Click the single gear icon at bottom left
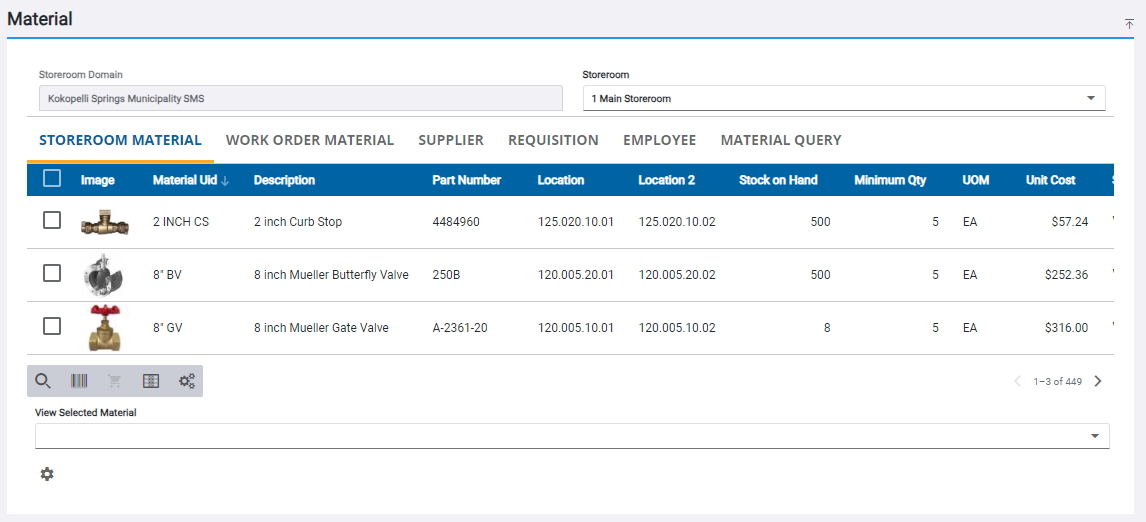 point(47,474)
